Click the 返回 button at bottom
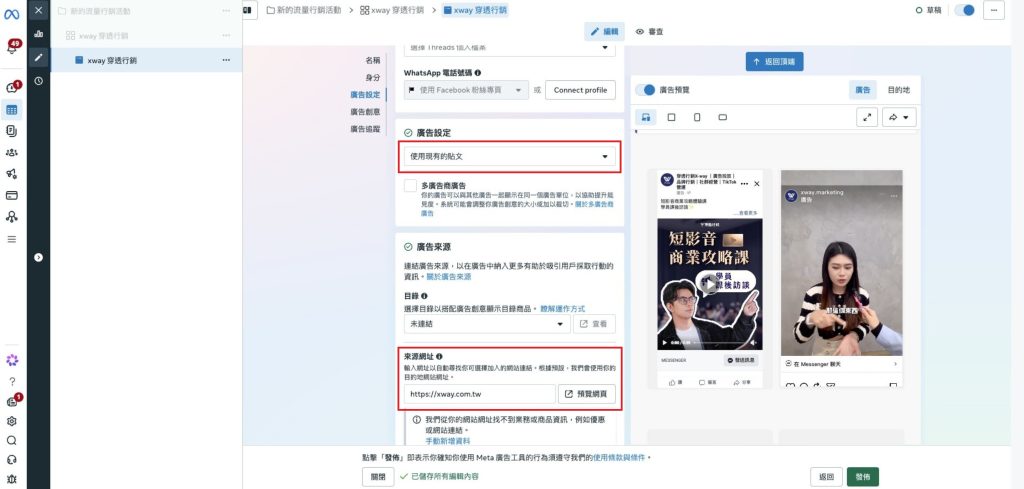This screenshot has width=1024, height=489. pos(826,477)
